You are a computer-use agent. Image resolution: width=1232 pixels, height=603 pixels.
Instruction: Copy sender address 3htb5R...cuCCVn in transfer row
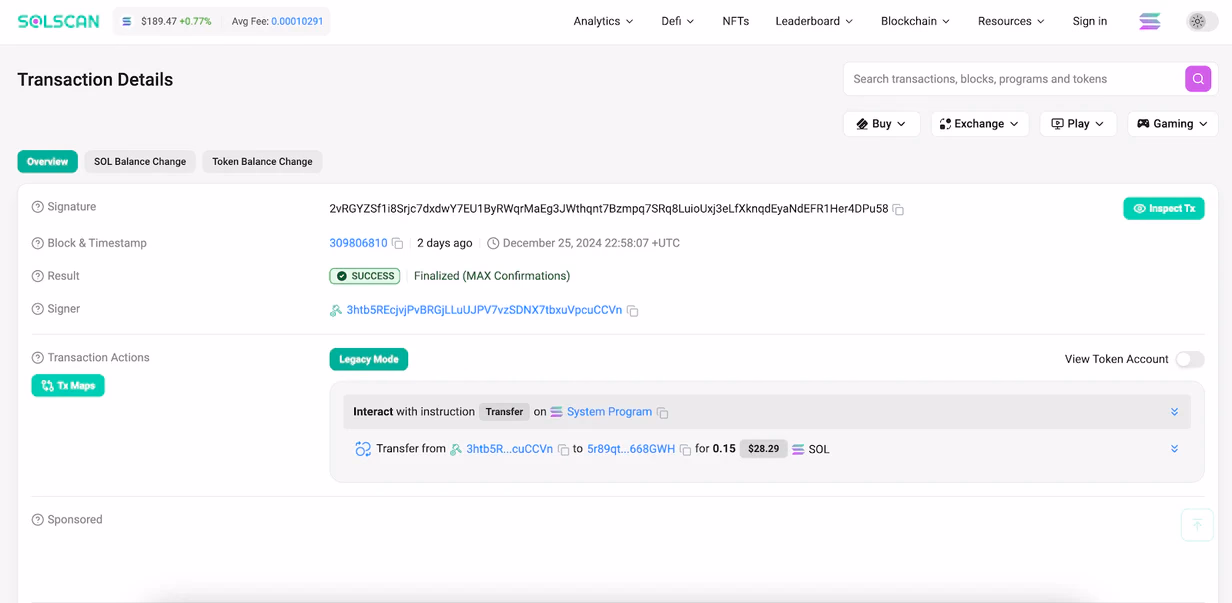click(563, 450)
